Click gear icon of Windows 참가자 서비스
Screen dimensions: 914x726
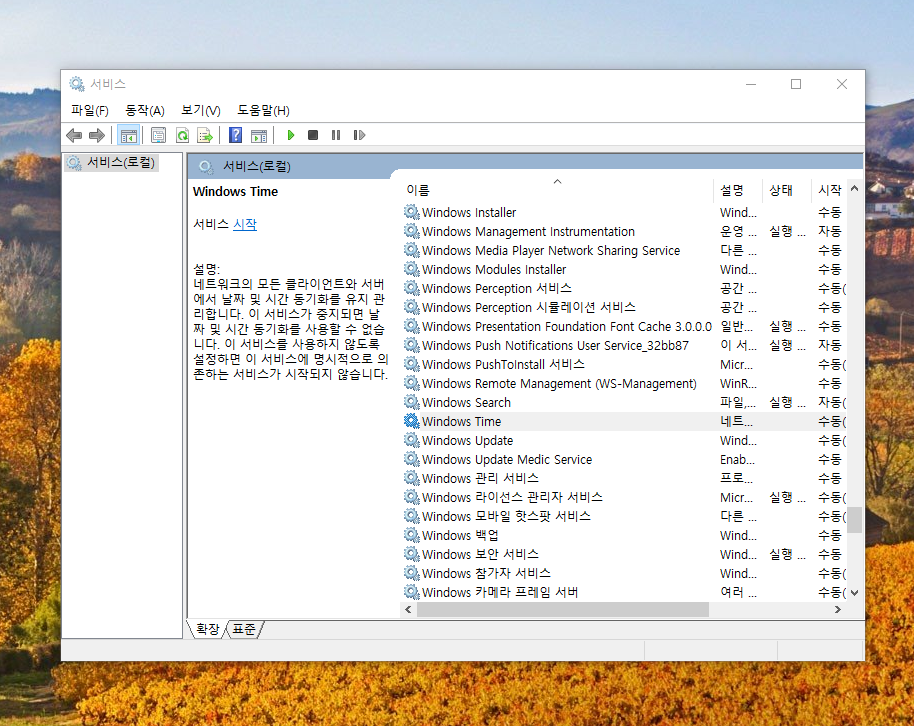[412, 573]
